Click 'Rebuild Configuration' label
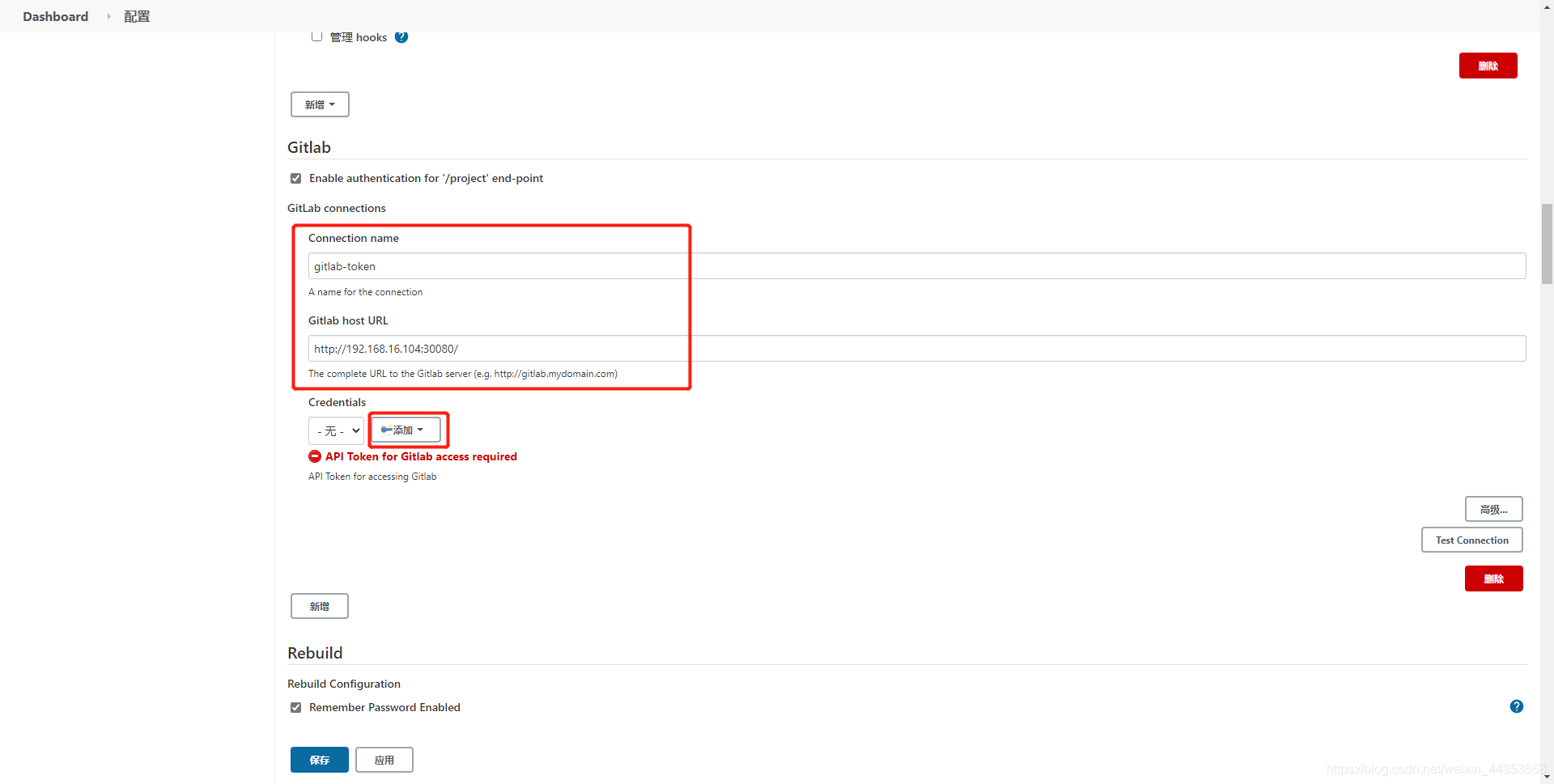Image resolution: width=1554 pixels, height=784 pixels. 344,684
